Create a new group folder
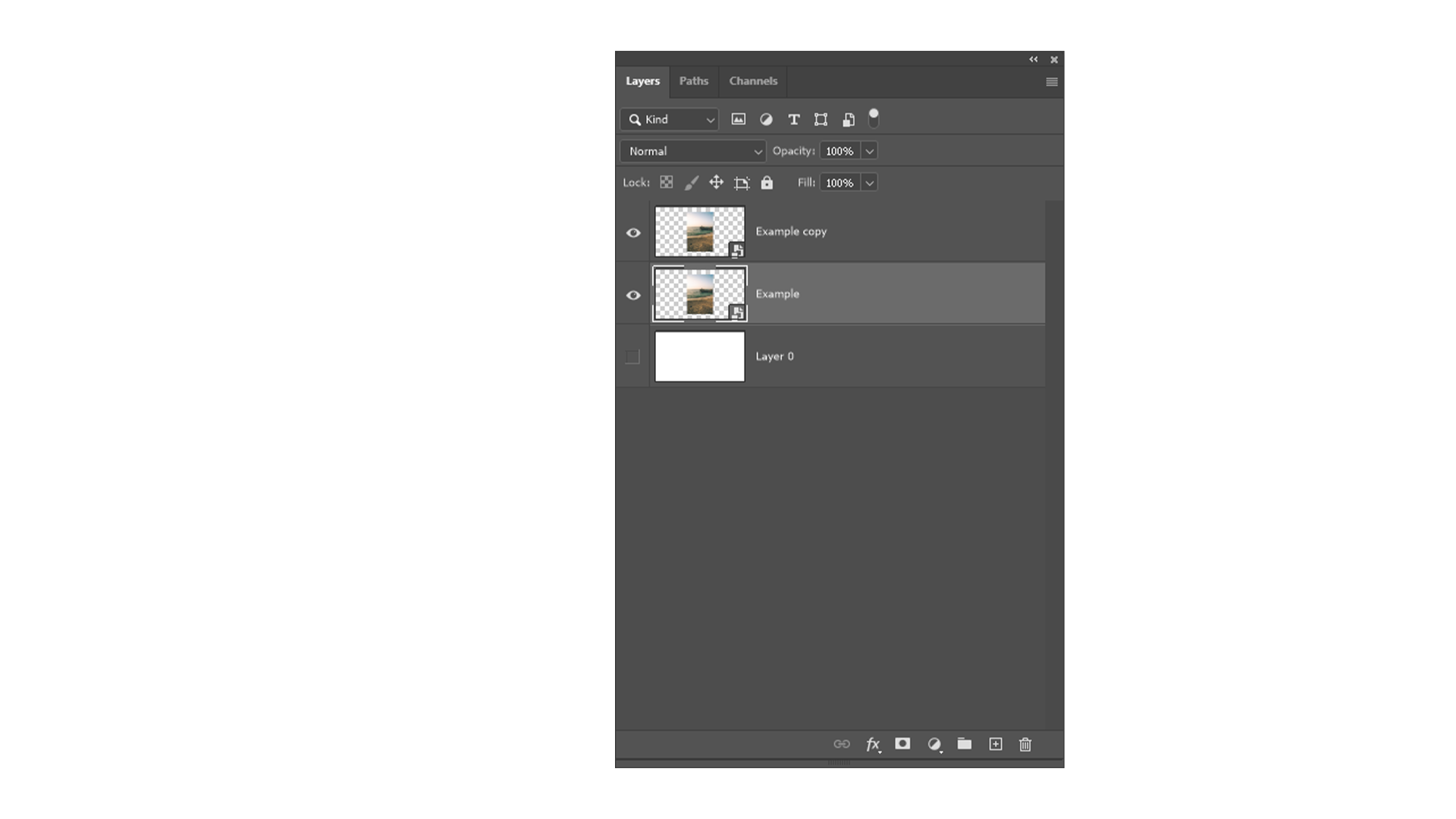This screenshot has width=1456, height=819. pos(964,744)
